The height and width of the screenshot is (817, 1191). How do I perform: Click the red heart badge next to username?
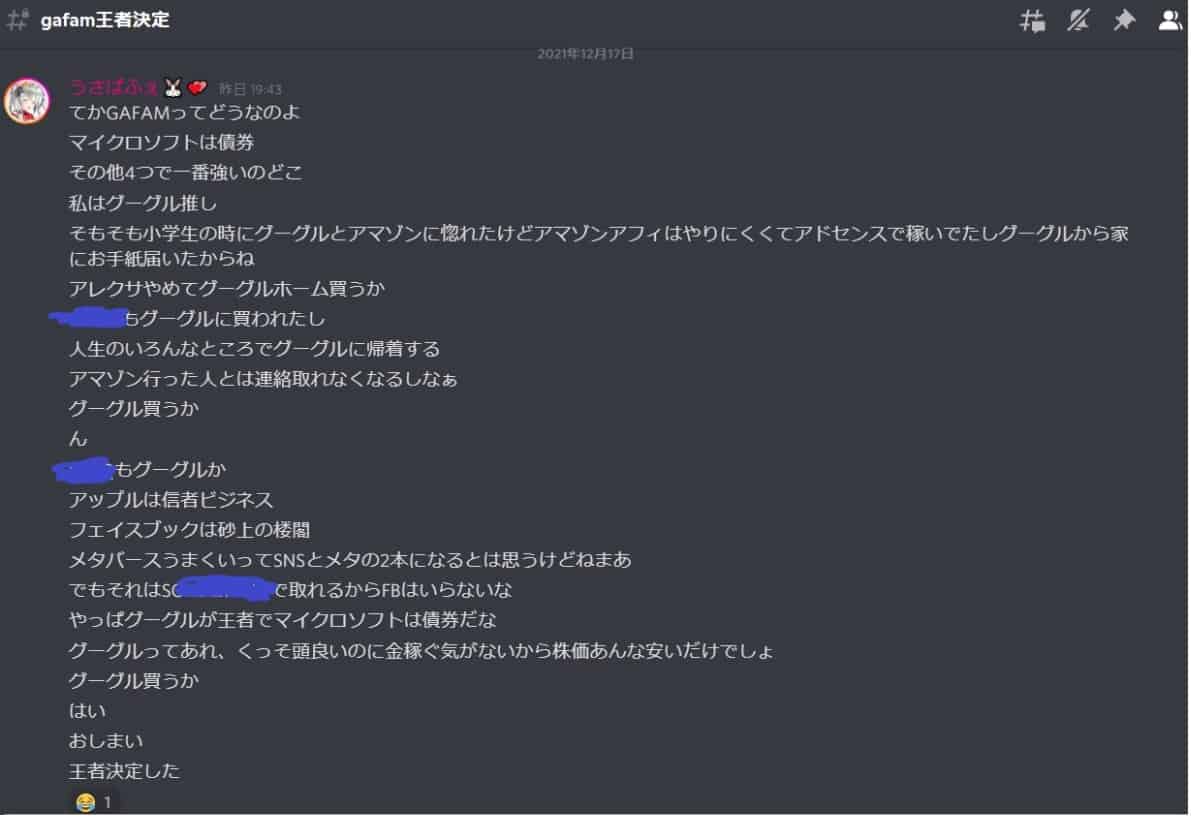197,88
